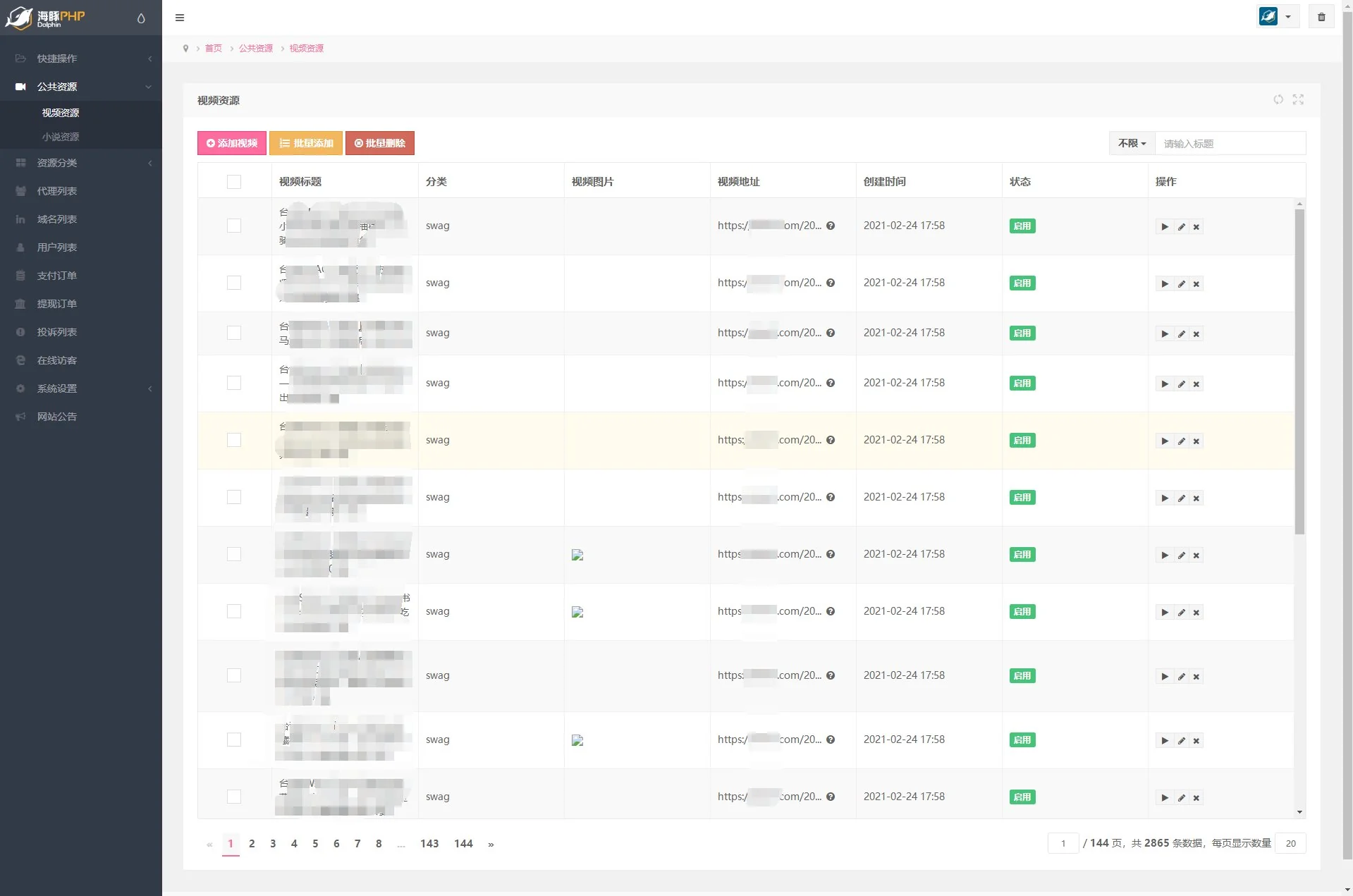1353x896 pixels.
Task: Expand the 视频资源 panel to fullscreen
Action: (x=1298, y=100)
